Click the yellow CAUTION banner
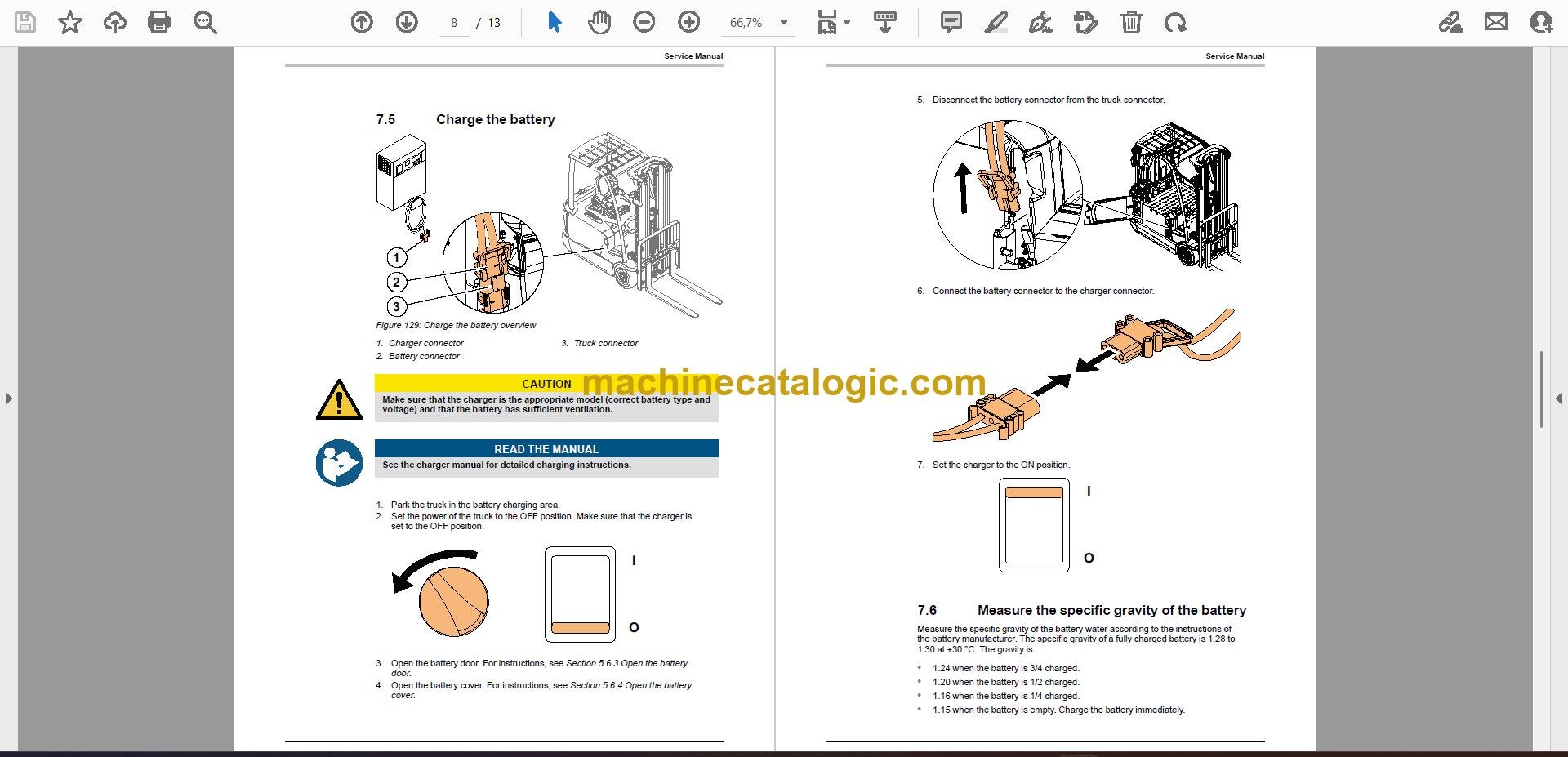Screen dimensions: 1568x757 (546, 384)
